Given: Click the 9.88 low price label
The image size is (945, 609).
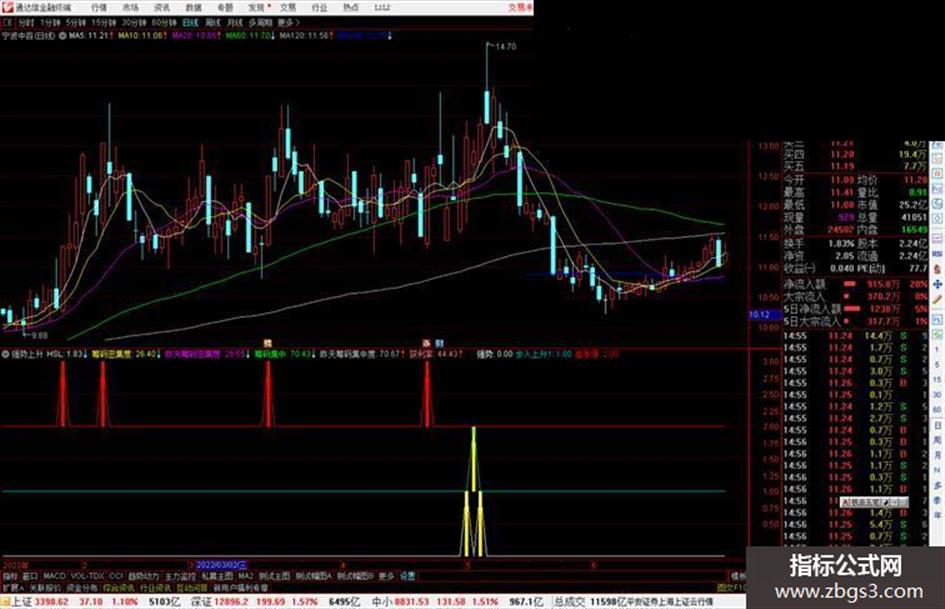Looking at the screenshot, I should point(39,335).
